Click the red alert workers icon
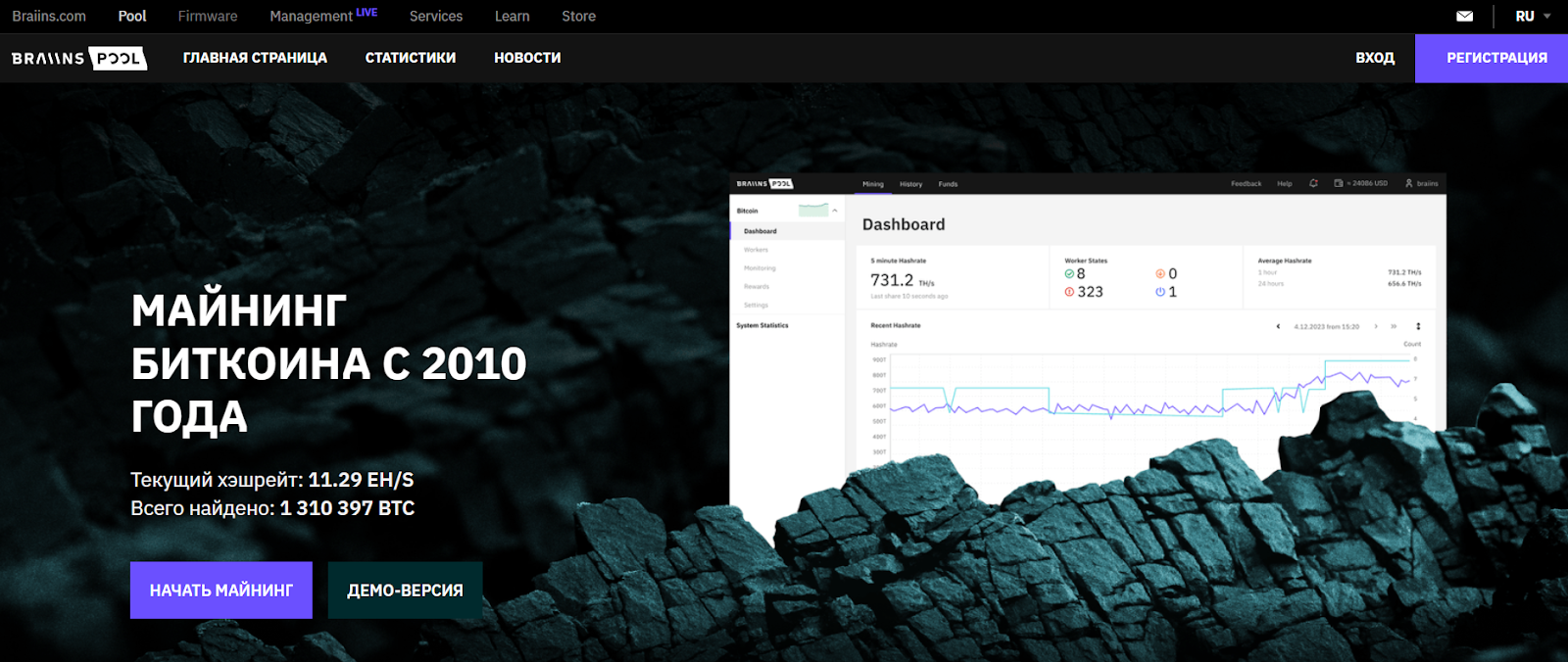This screenshot has height=662, width=1568. pyautogui.click(x=1069, y=292)
